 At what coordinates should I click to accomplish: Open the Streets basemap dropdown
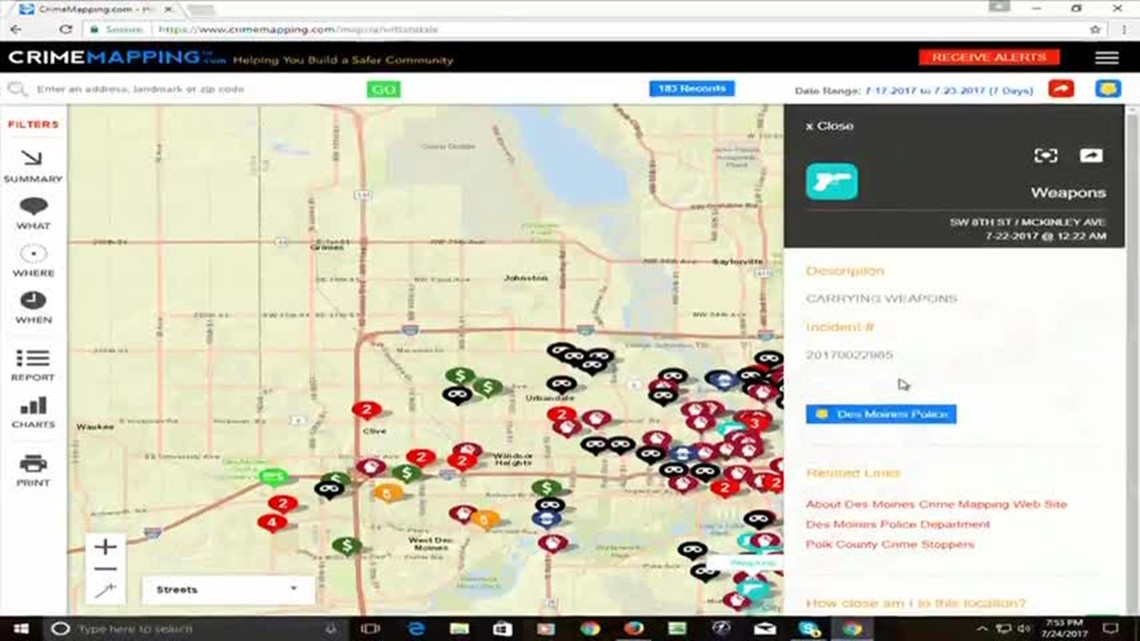click(x=228, y=589)
